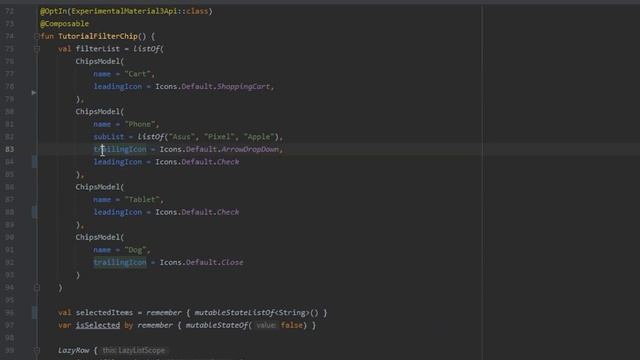Click the selectedItems variable name
Image resolution: width=640 pixels, height=360 pixels.
(104, 313)
